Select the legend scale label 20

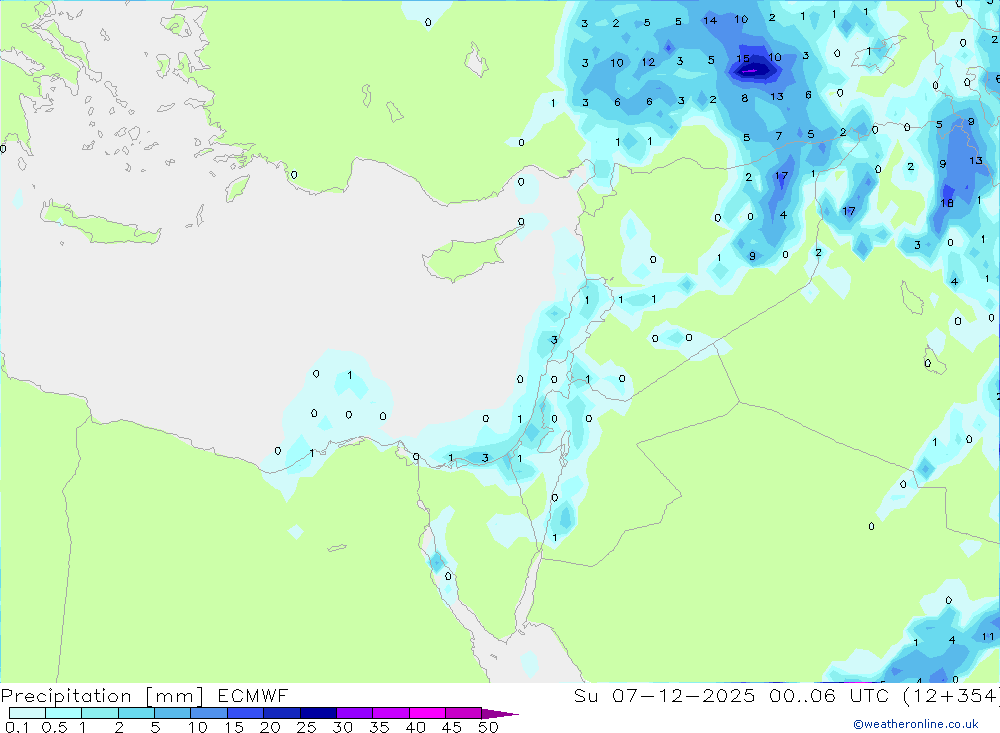click(x=270, y=727)
